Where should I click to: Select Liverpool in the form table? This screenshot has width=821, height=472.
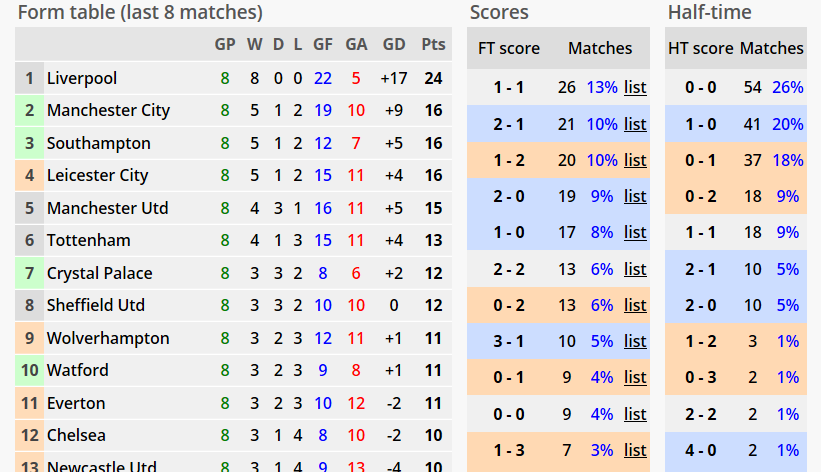click(x=82, y=79)
